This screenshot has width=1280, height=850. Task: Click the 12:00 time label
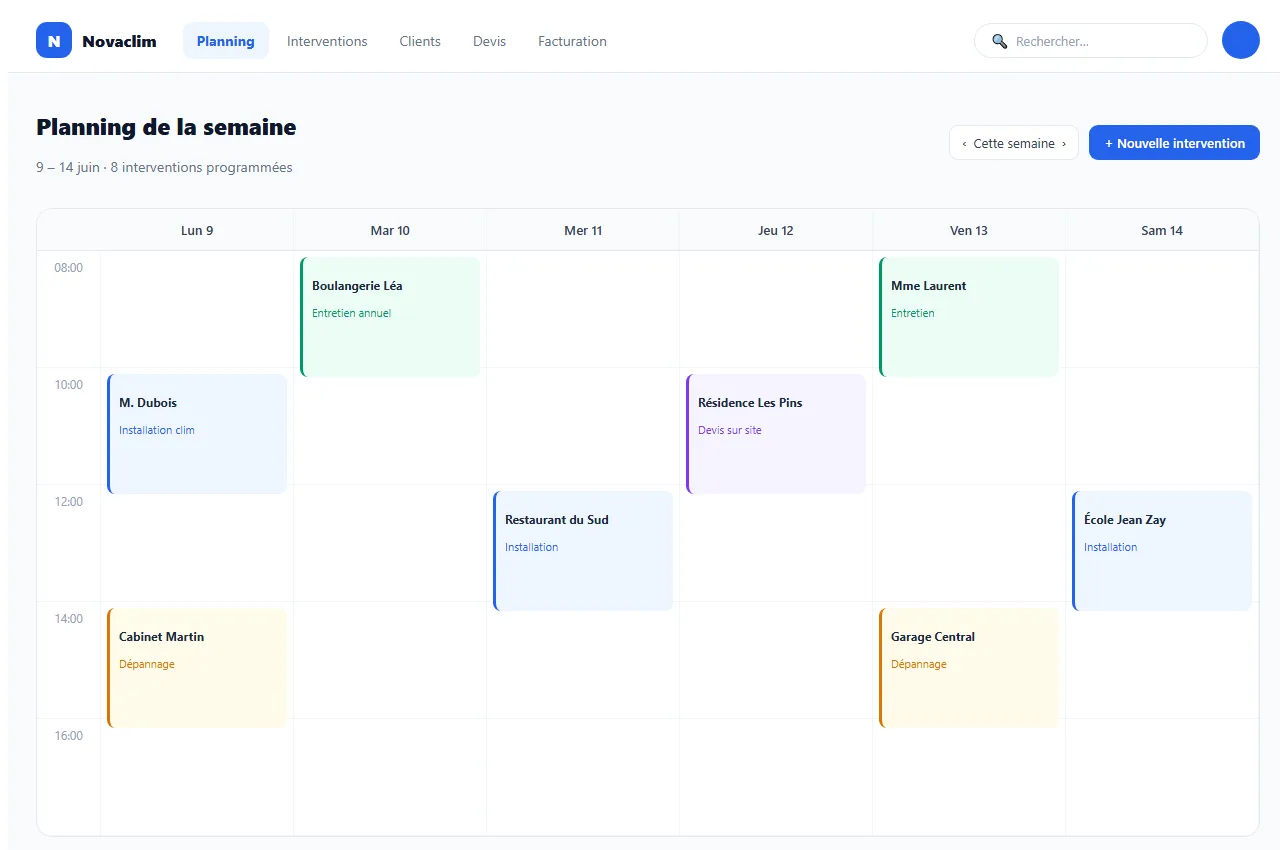[69, 501]
